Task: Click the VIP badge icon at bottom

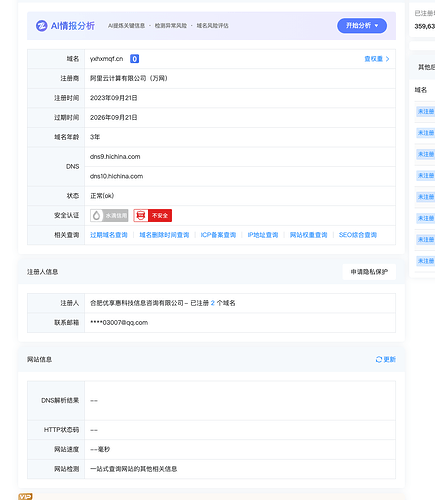Action: click(25, 496)
